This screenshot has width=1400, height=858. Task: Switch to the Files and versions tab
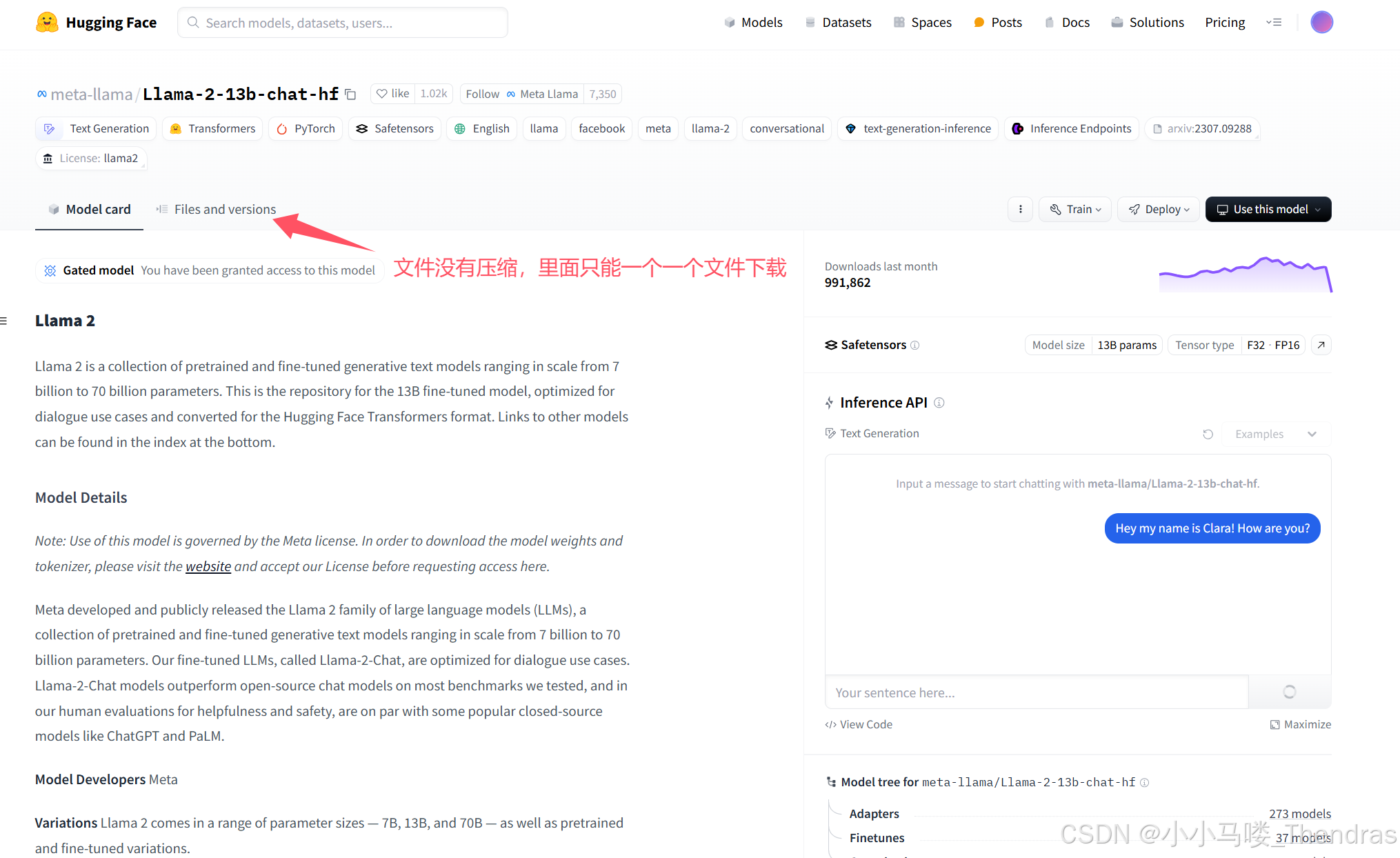point(225,209)
